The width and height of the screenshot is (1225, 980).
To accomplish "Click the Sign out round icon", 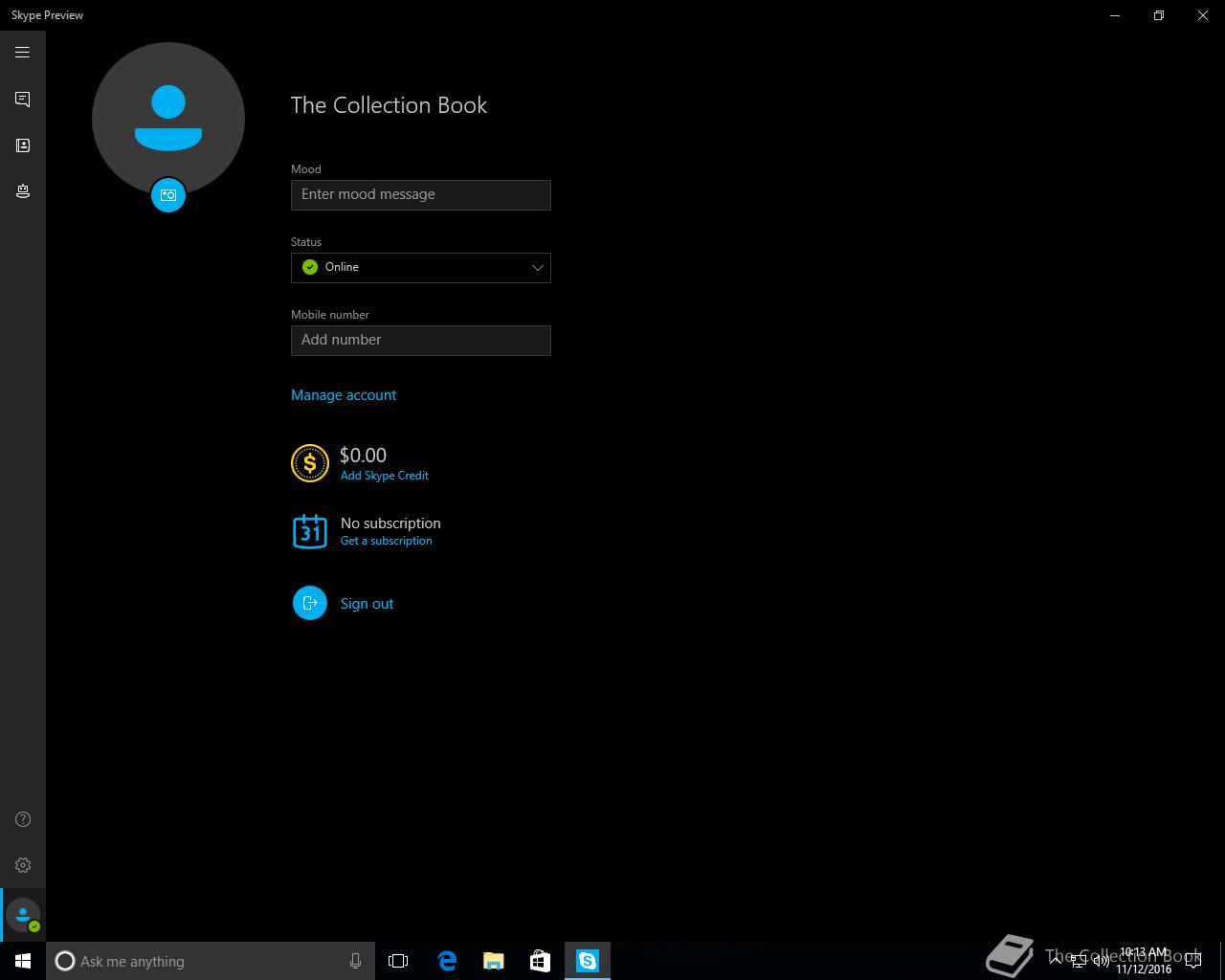I will point(310,603).
